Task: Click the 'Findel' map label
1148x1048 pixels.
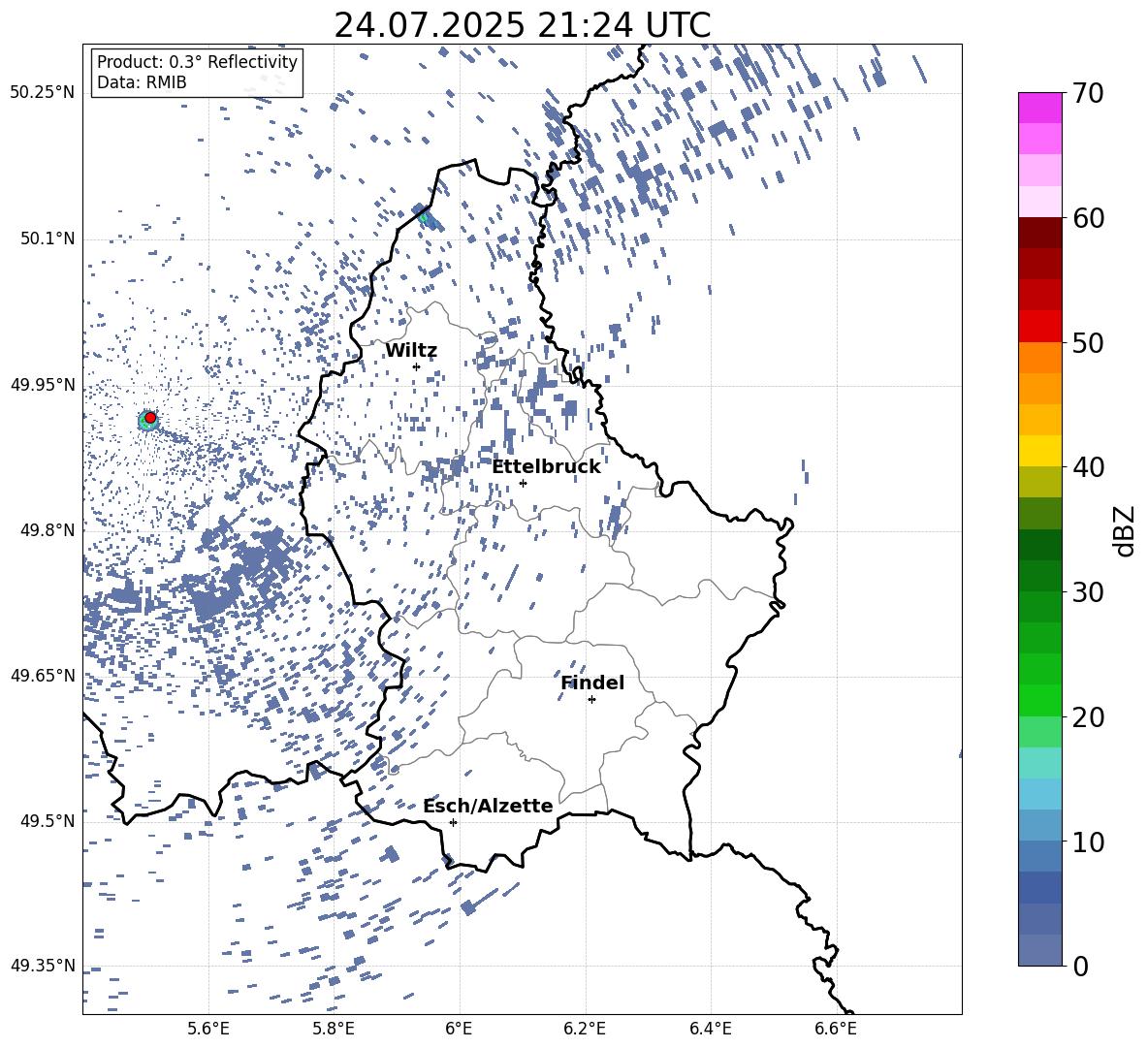Action: coord(592,683)
